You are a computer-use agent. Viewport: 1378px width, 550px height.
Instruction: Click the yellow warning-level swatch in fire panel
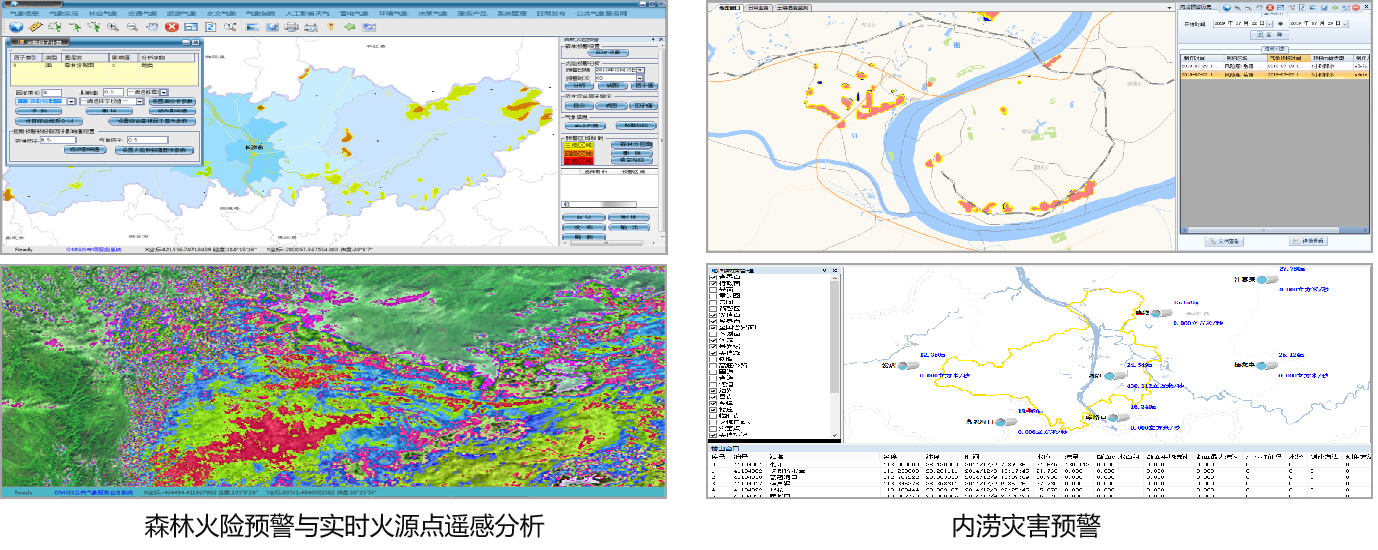coord(579,145)
